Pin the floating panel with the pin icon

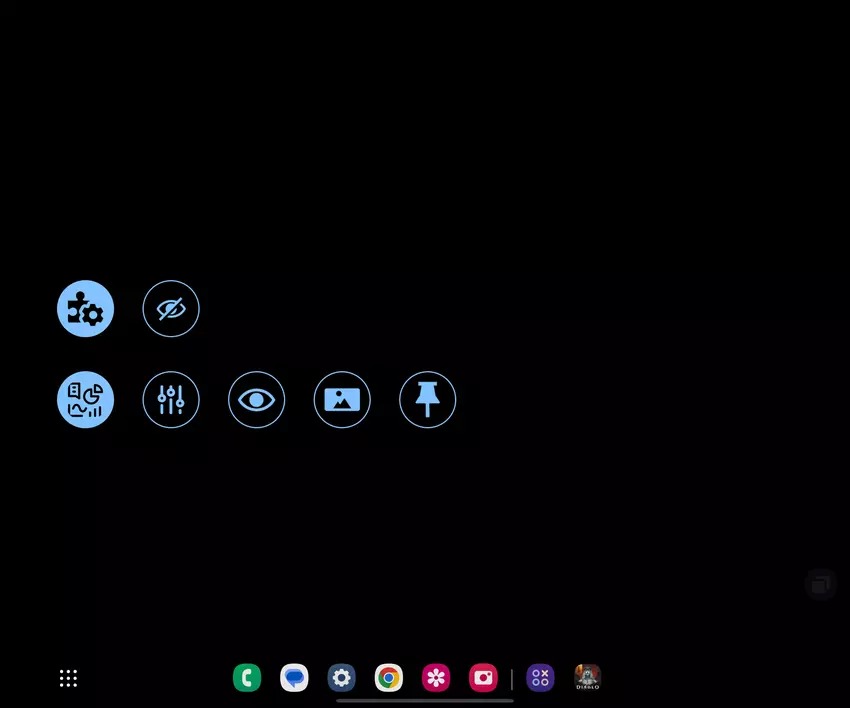[427, 400]
